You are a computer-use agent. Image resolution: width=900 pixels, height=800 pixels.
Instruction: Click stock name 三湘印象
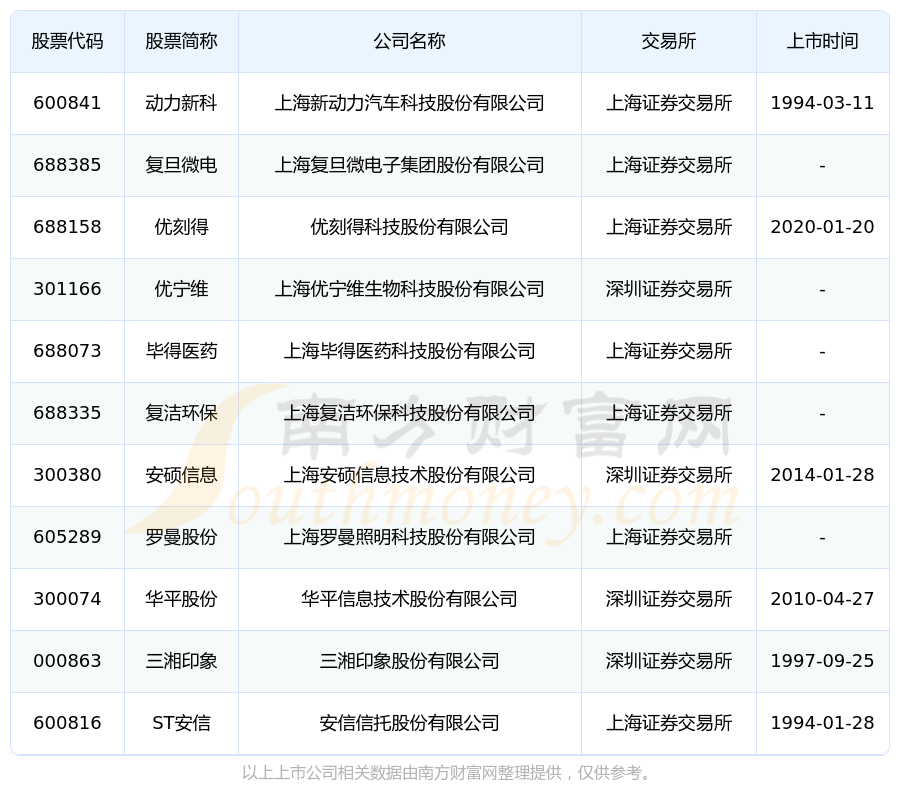click(181, 661)
